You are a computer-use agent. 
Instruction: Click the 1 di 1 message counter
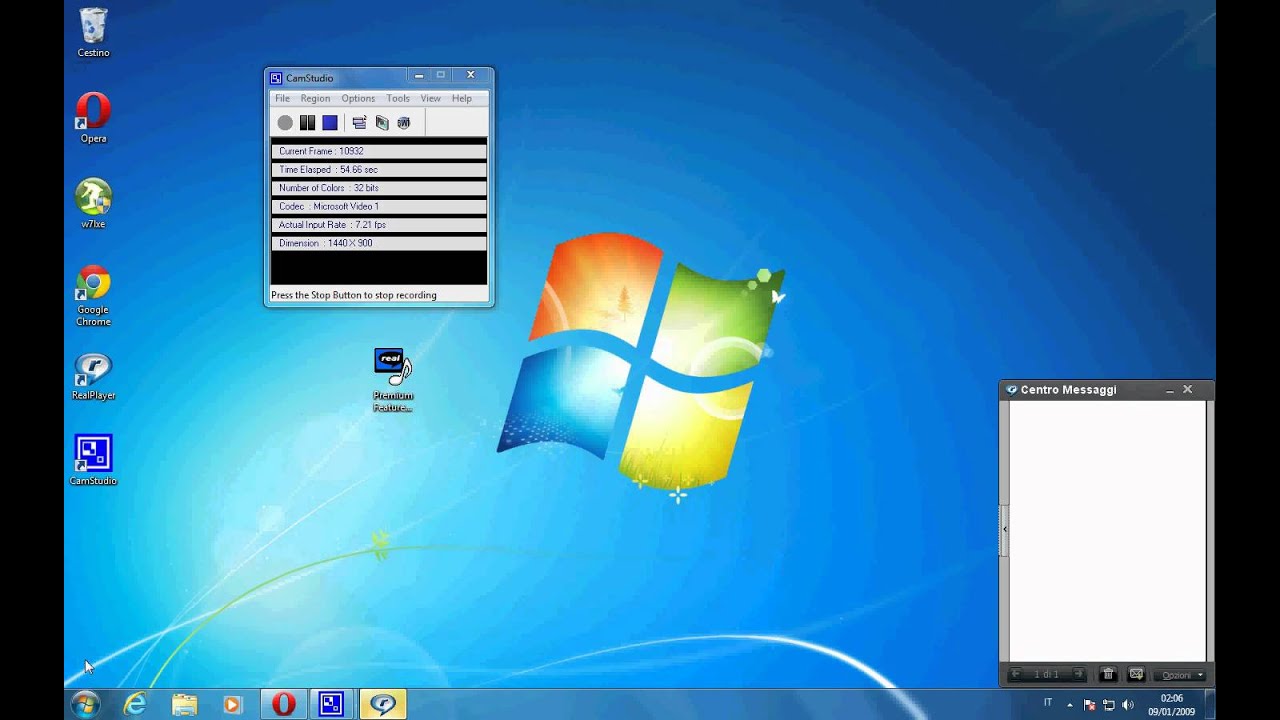tap(1046, 675)
